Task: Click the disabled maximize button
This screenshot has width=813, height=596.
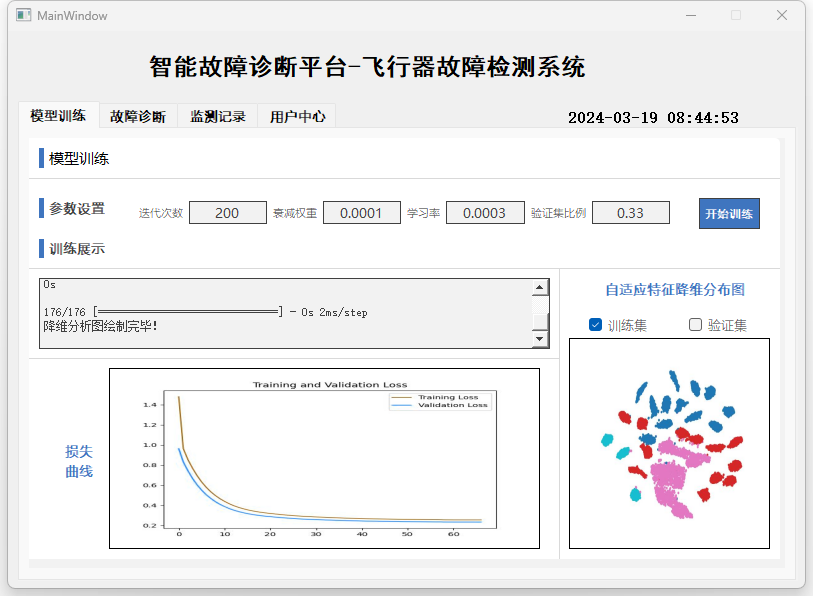Action: (736, 16)
